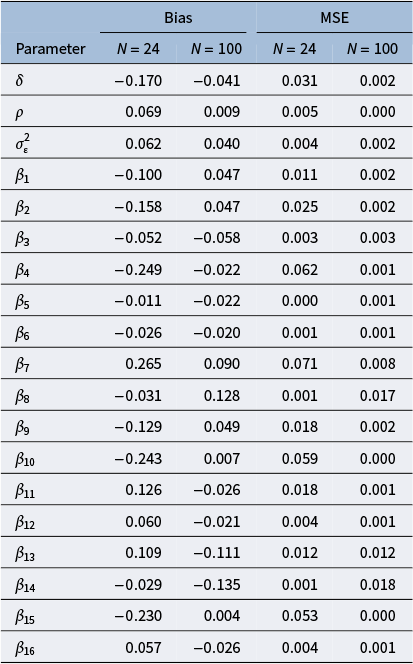413x664 pixels.
Task: Click the −0.170 bias value for δ
Action: coord(138,80)
